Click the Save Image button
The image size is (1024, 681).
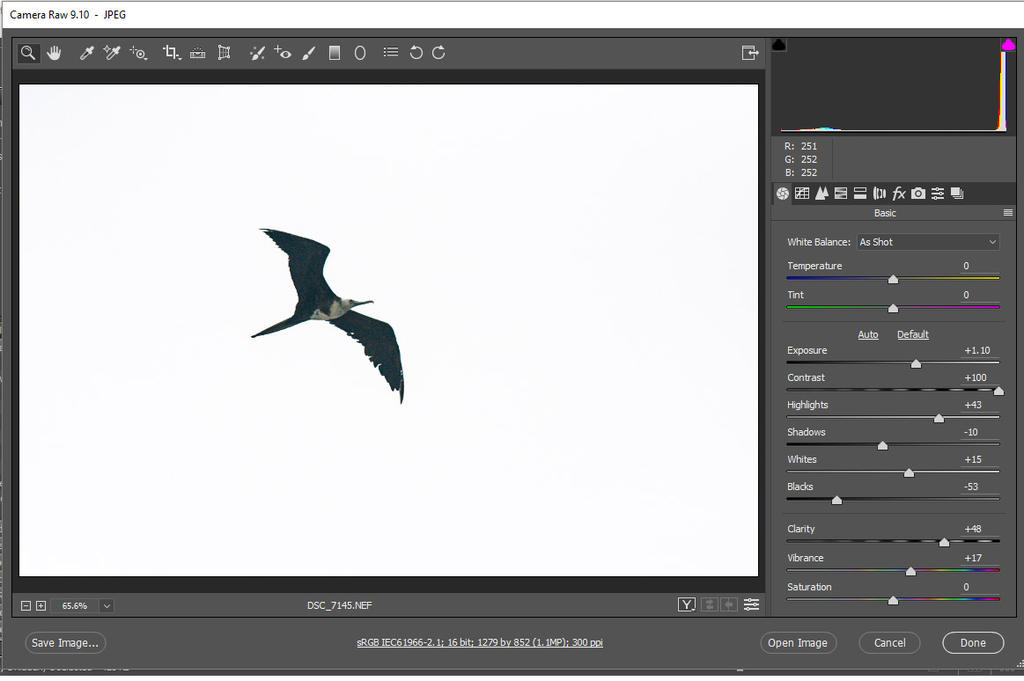point(65,643)
